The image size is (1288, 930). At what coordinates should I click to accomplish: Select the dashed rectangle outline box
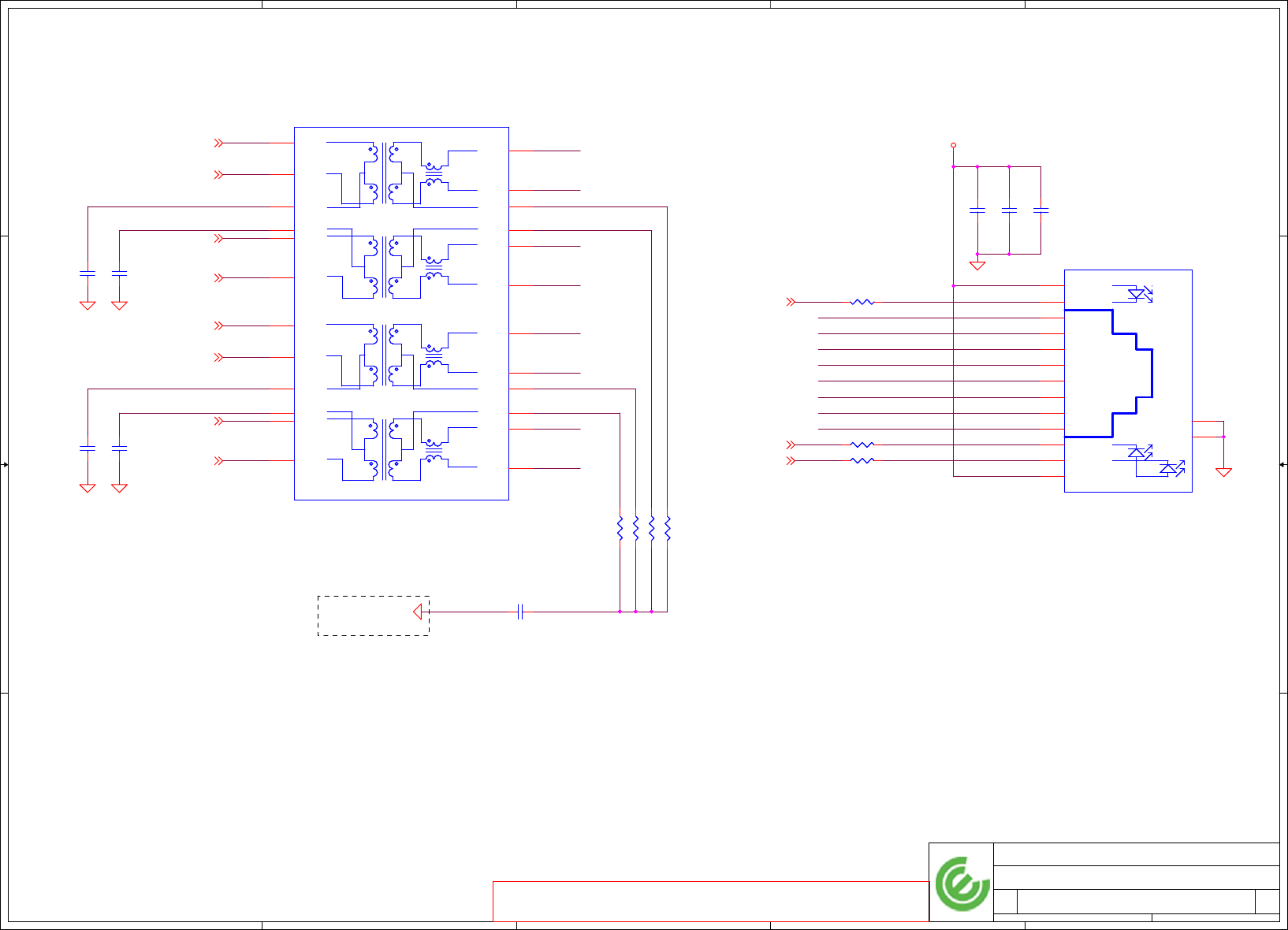[x=374, y=616]
